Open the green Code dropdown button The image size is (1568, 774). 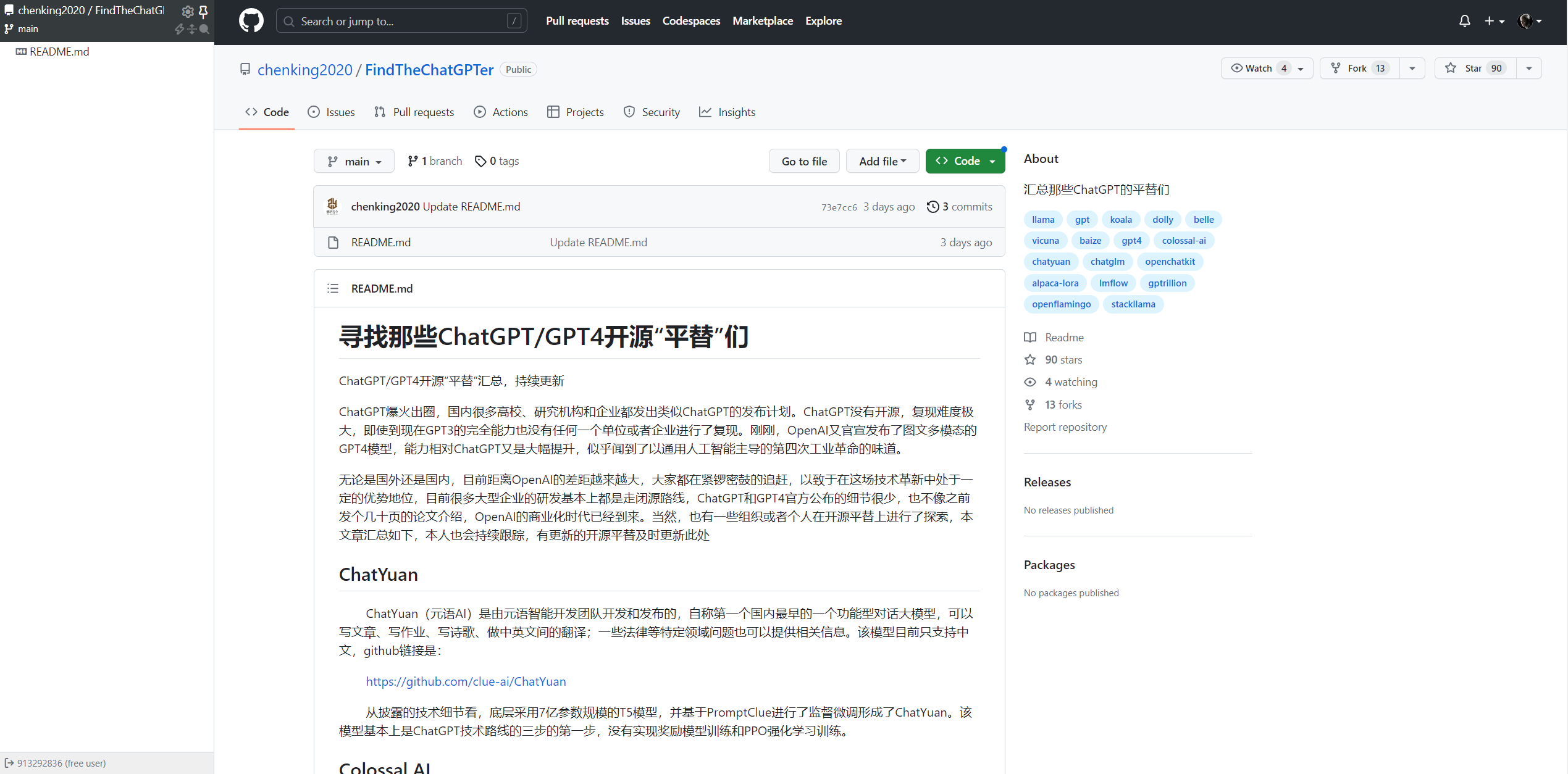tap(965, 161)
